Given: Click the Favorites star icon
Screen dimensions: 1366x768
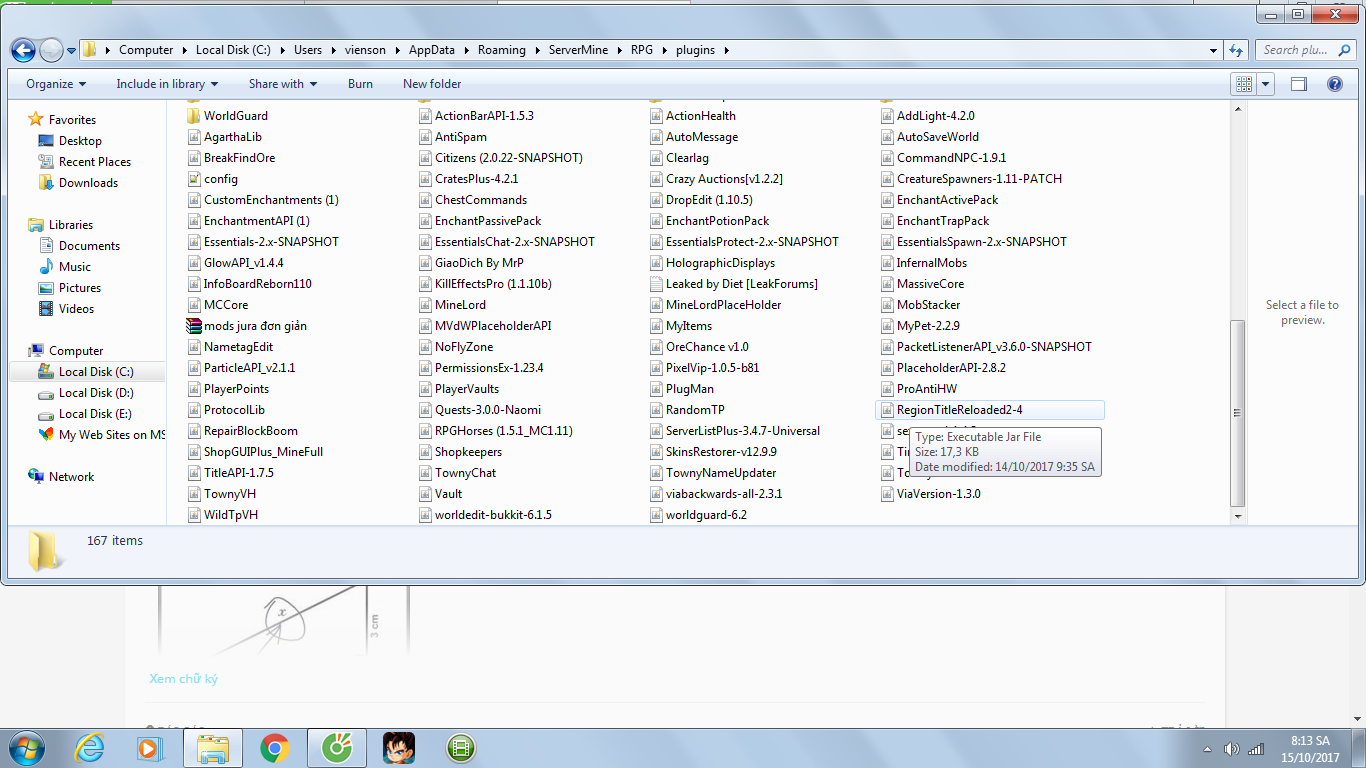Looking at the screenshot, I should [36, 120].
